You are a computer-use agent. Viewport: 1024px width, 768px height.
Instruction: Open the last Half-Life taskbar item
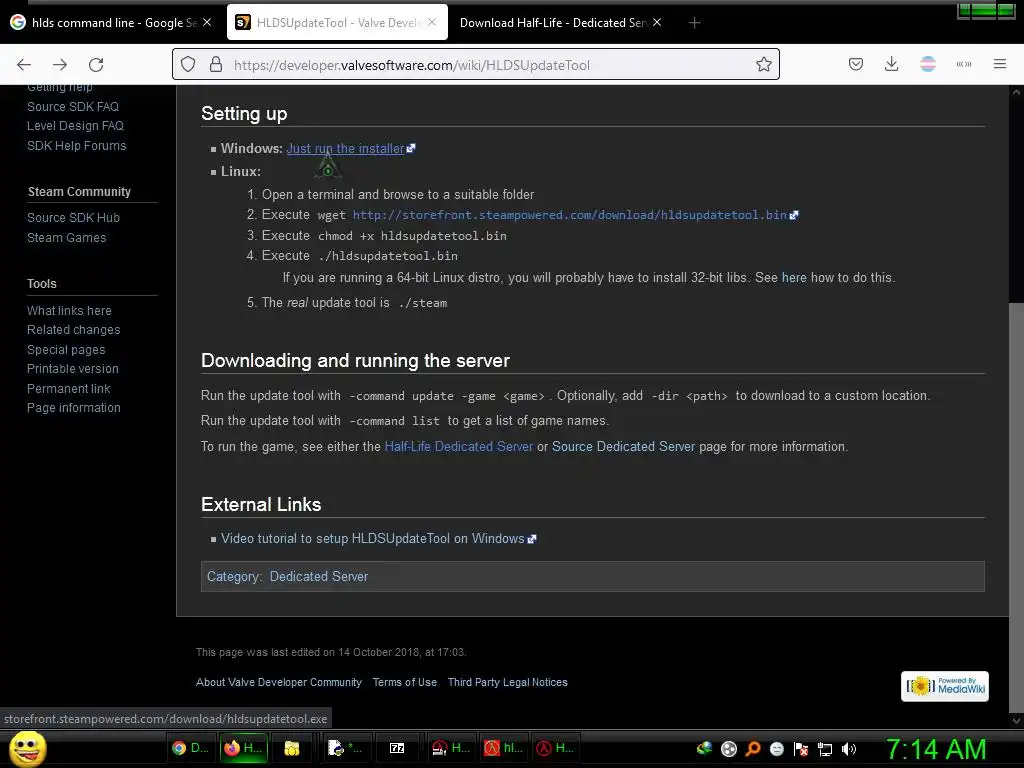tap(556, 748)
